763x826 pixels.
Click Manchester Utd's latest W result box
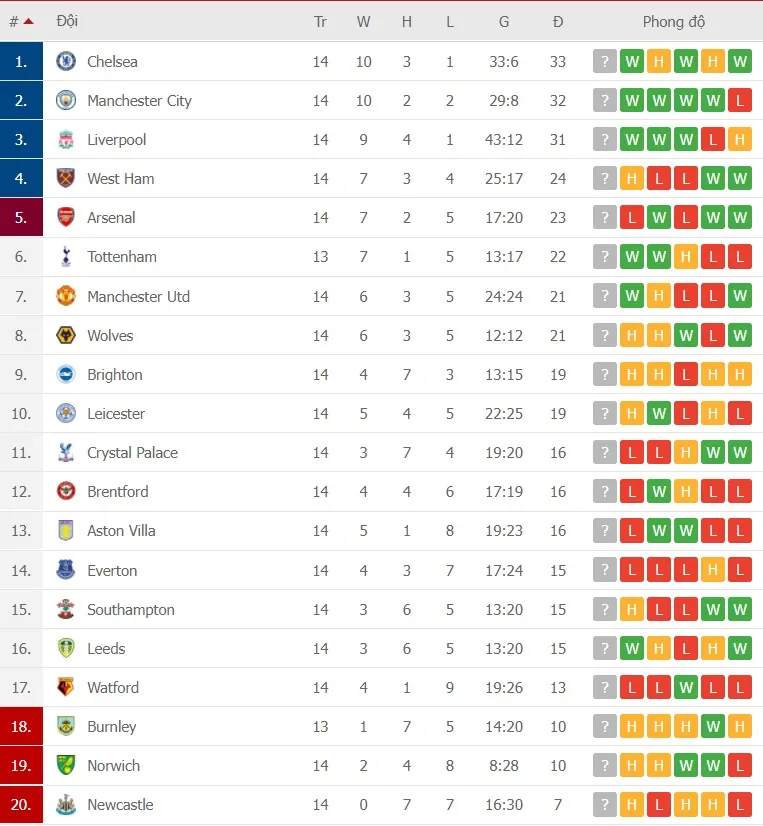[740, 296]
